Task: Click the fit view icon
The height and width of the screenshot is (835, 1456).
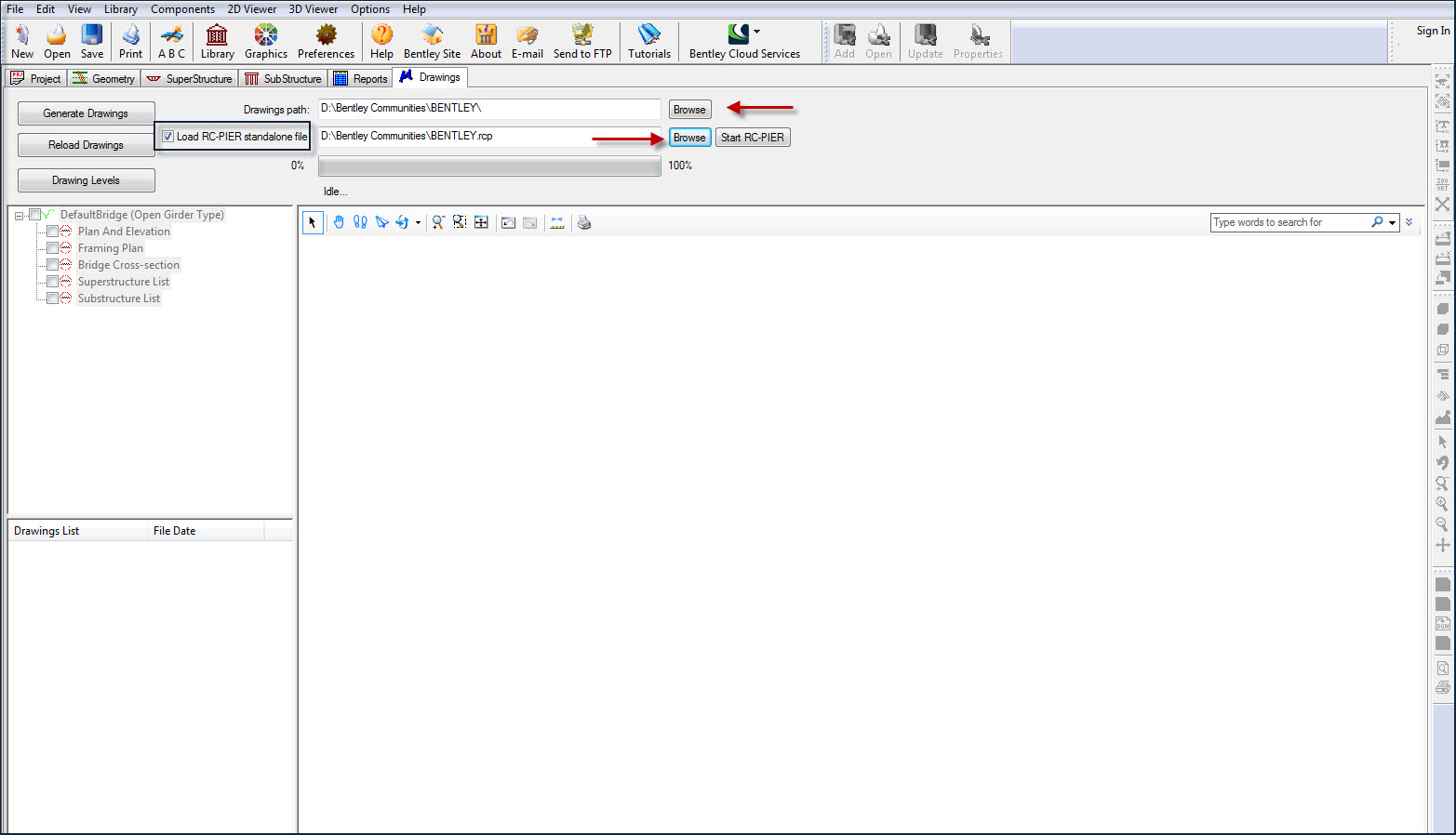Action: coord(481,222)
